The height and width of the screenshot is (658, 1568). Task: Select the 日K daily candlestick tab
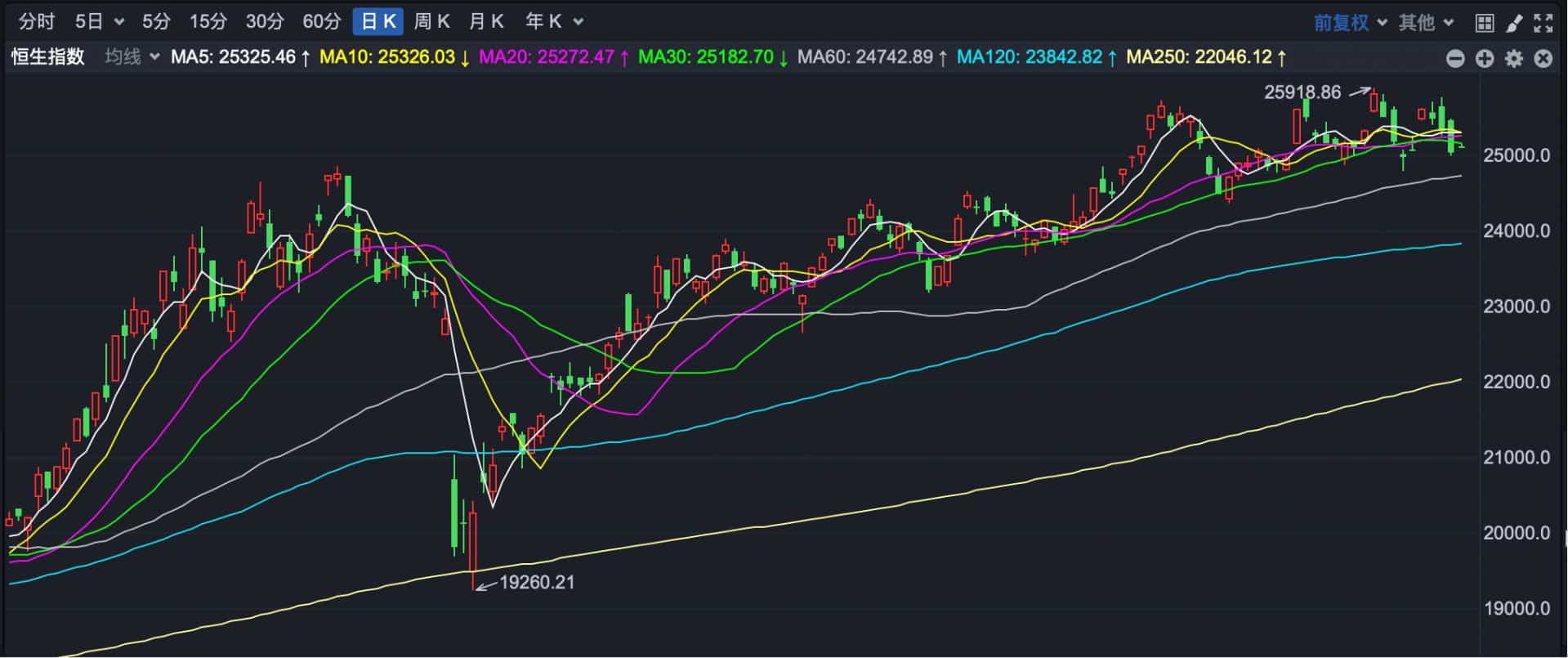378,22
